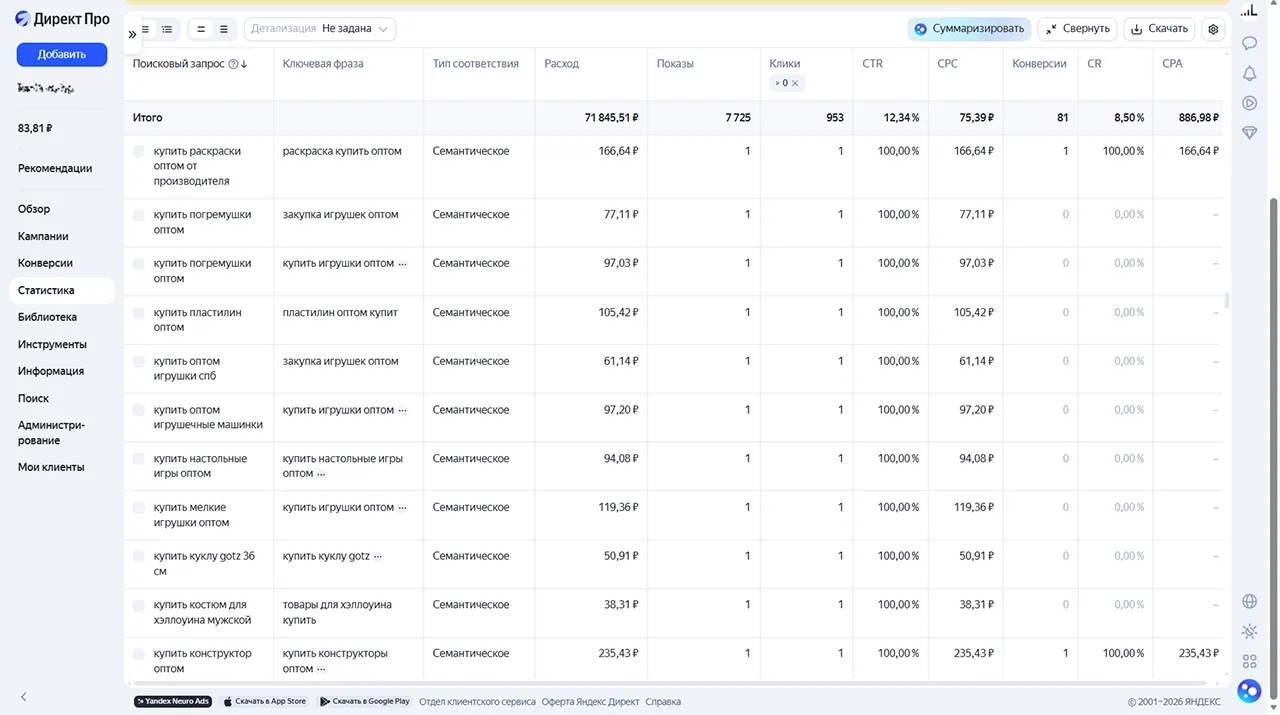The height and width of the screenshot is (715, 1280).
Task: Click the Конверсии column header
Action: click(x=1039, y=64)
